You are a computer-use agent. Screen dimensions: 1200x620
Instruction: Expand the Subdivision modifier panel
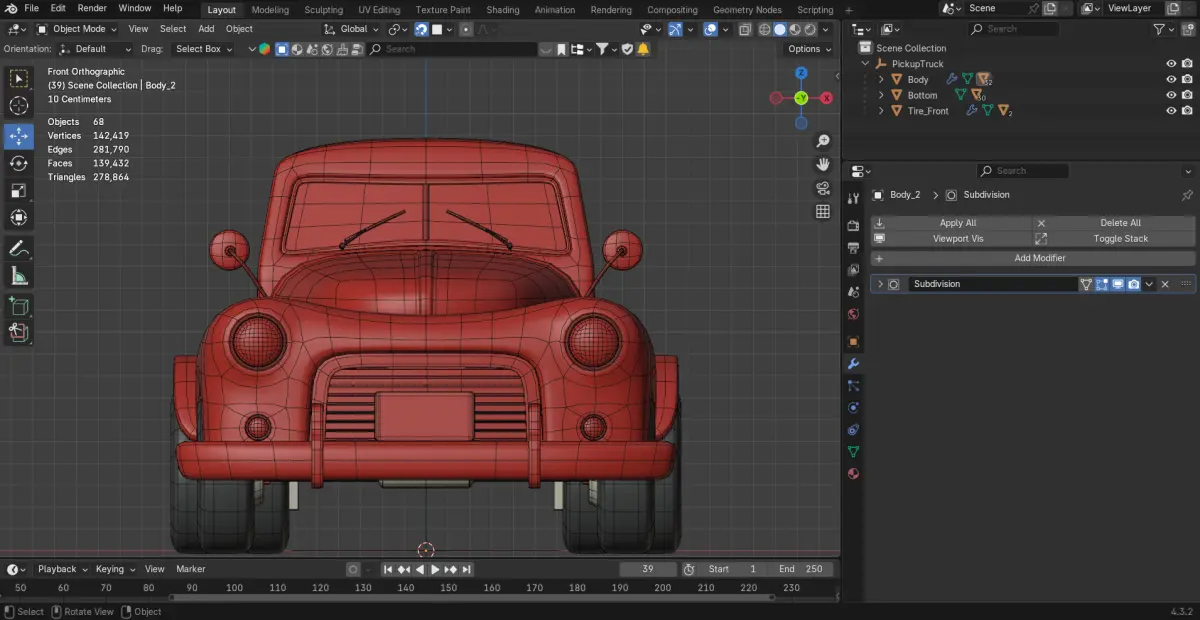(x=880, y=284)
